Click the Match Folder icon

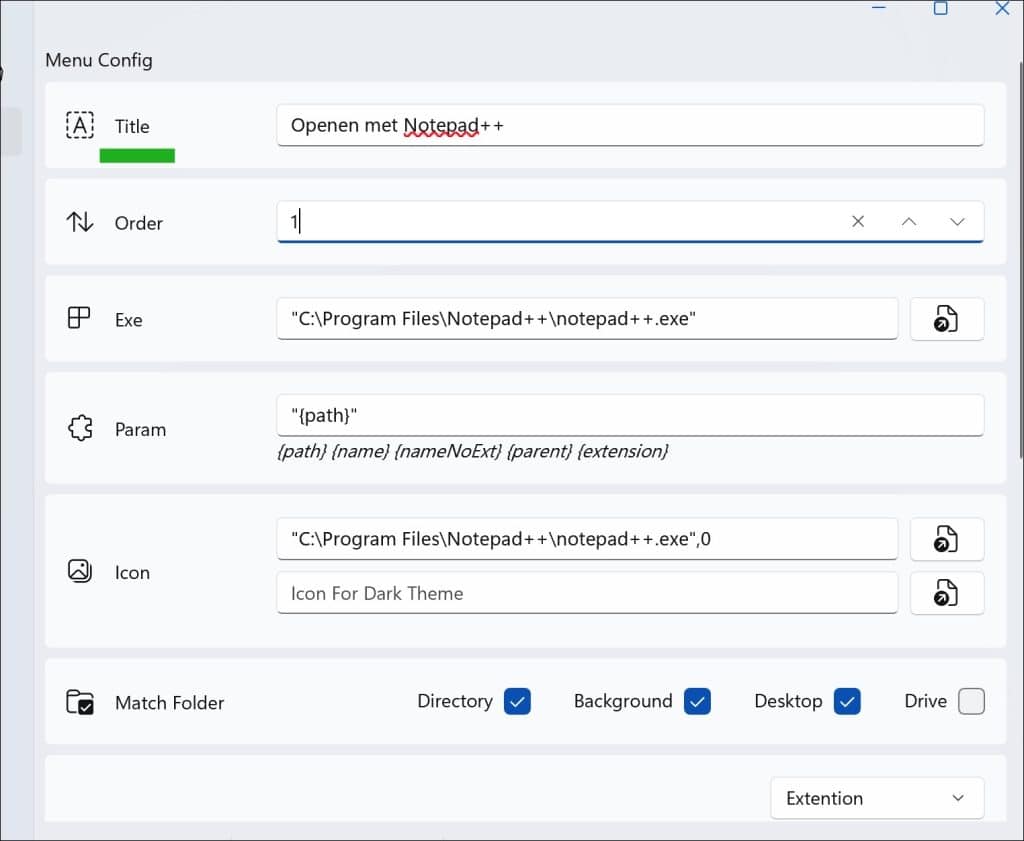pos(80,702)
